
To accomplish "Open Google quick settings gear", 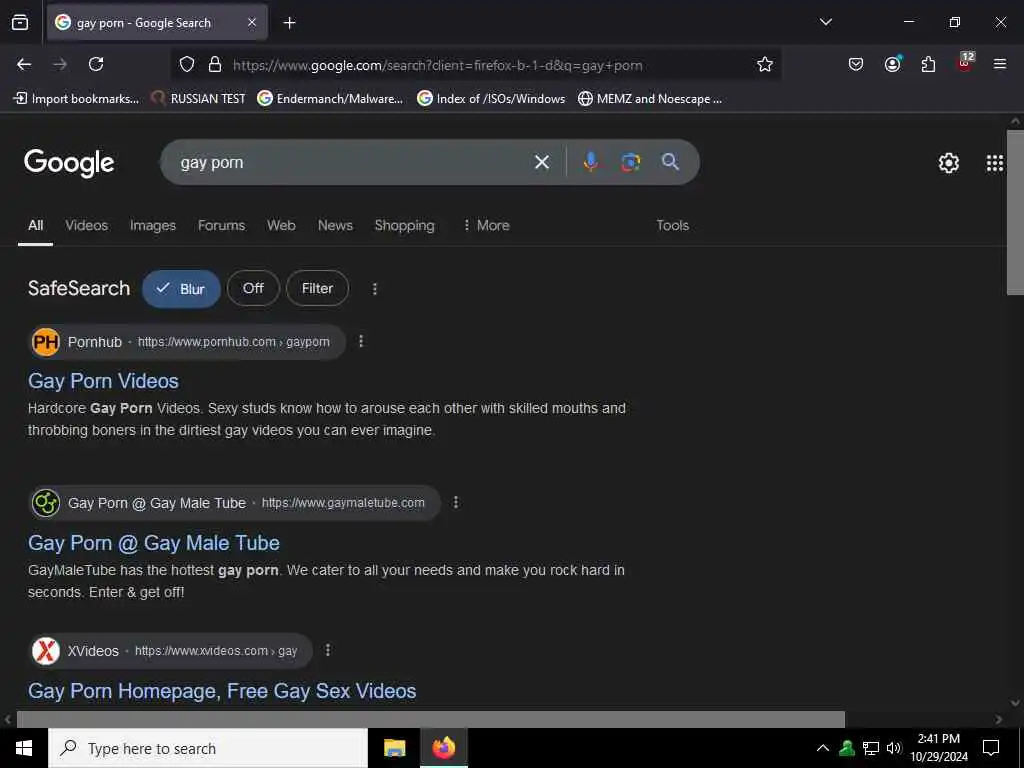I will 948,163.
